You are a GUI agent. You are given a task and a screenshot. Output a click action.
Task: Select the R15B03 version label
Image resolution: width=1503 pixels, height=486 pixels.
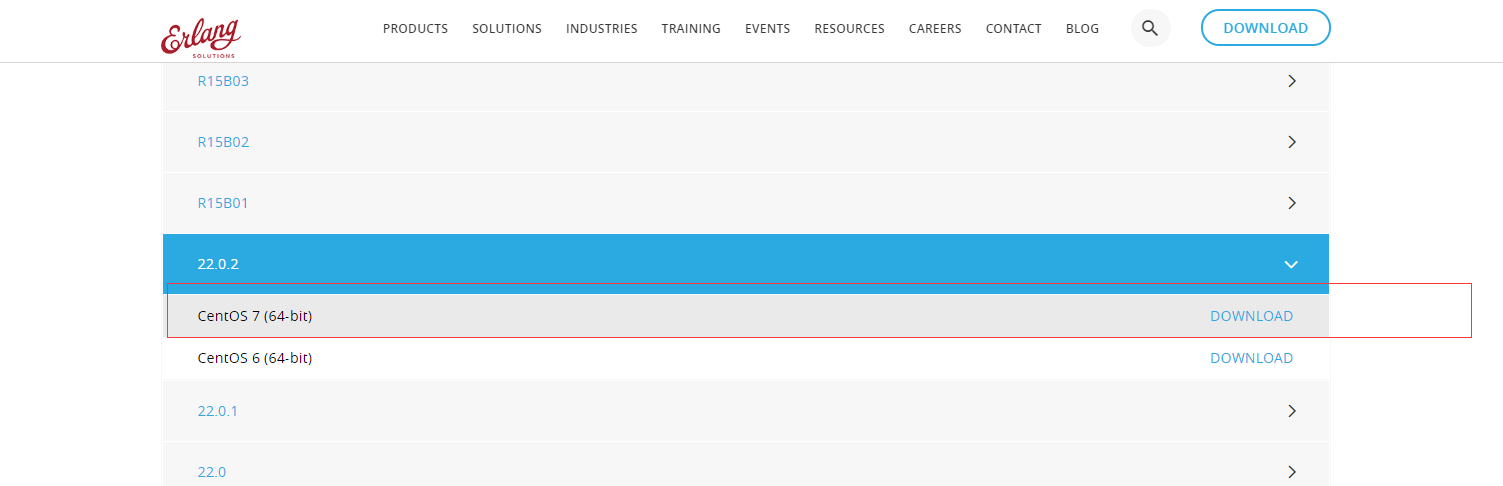[x=223, y=81]
